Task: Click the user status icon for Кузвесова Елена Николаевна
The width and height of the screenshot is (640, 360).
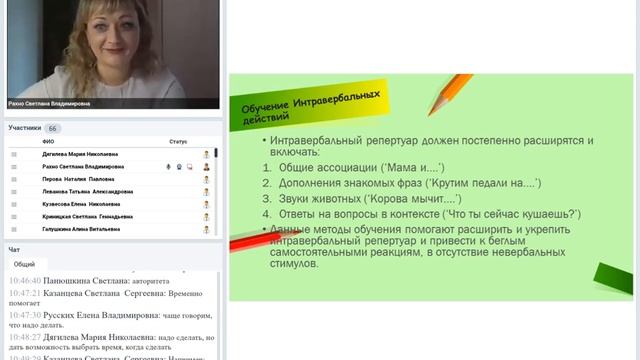Action: pos(207,204)
